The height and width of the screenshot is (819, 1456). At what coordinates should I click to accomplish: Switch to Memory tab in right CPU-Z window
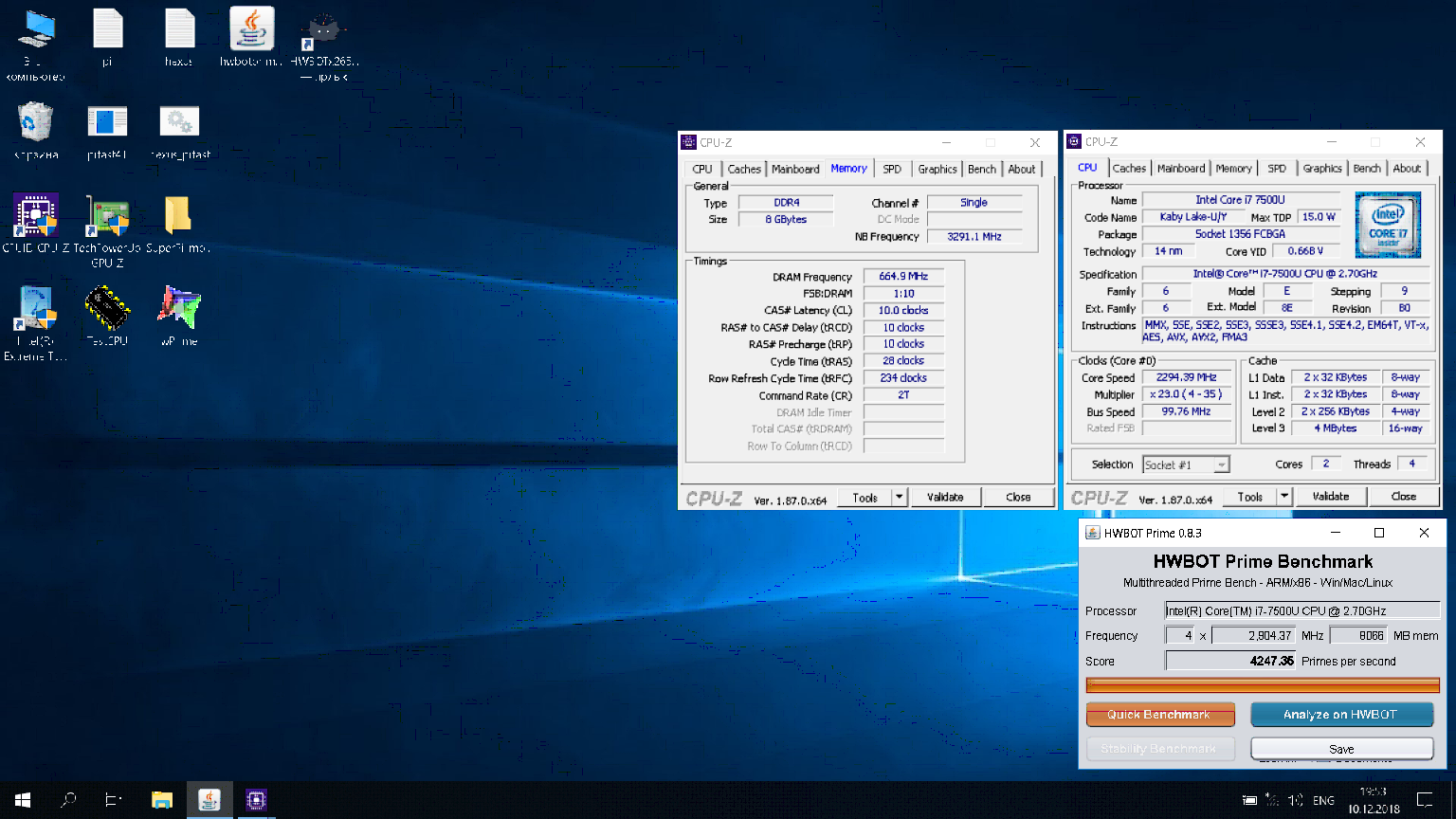pyautogui.click(x=1234, y=168)
